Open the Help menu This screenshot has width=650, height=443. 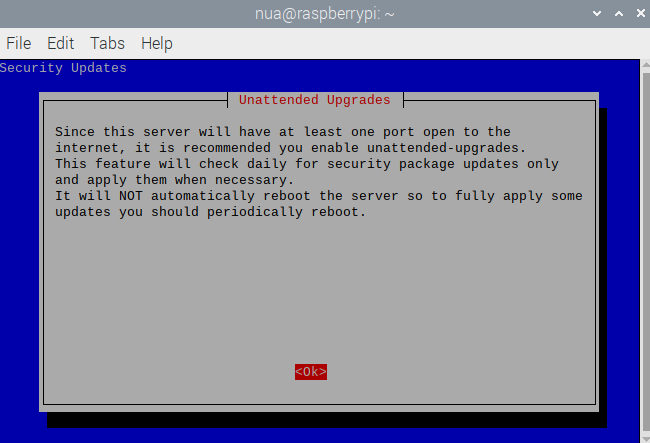(156, 43)
